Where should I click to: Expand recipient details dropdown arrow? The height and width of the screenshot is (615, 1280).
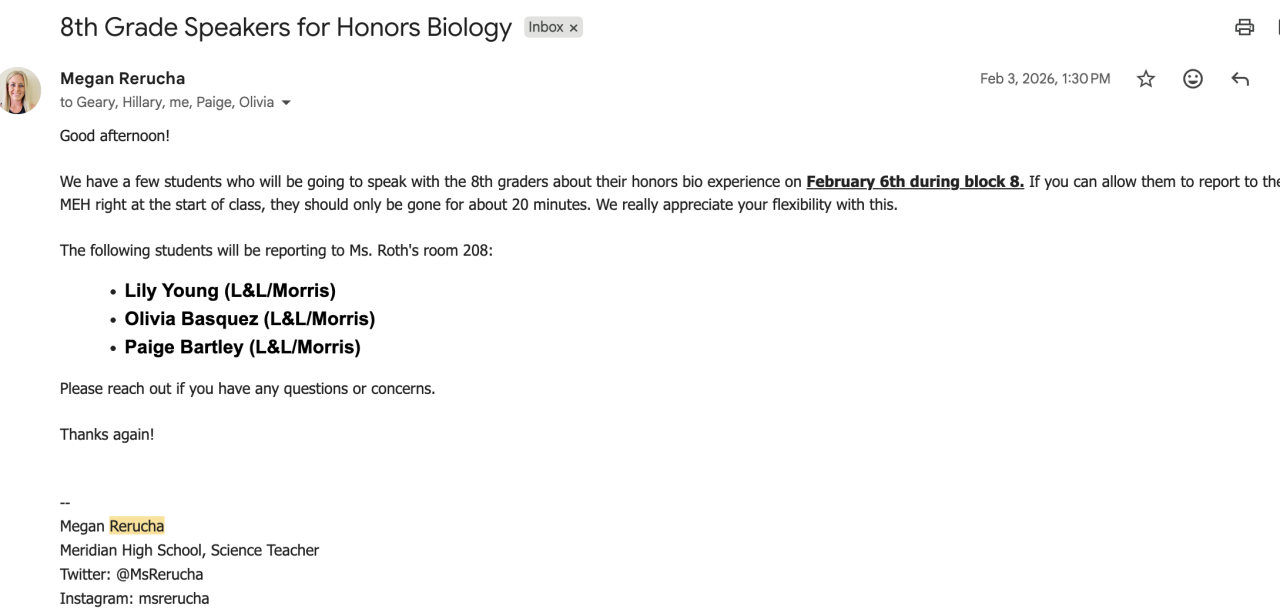point(287,103)
